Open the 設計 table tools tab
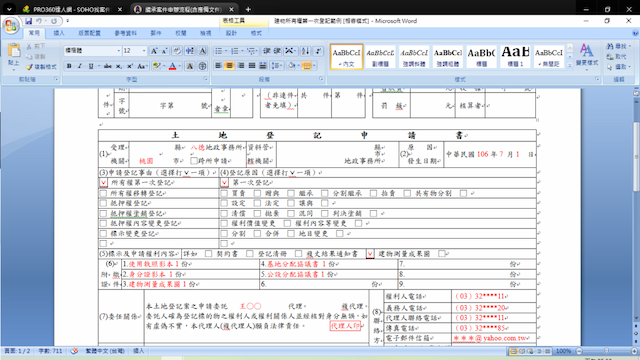 (x=231, y=33)
